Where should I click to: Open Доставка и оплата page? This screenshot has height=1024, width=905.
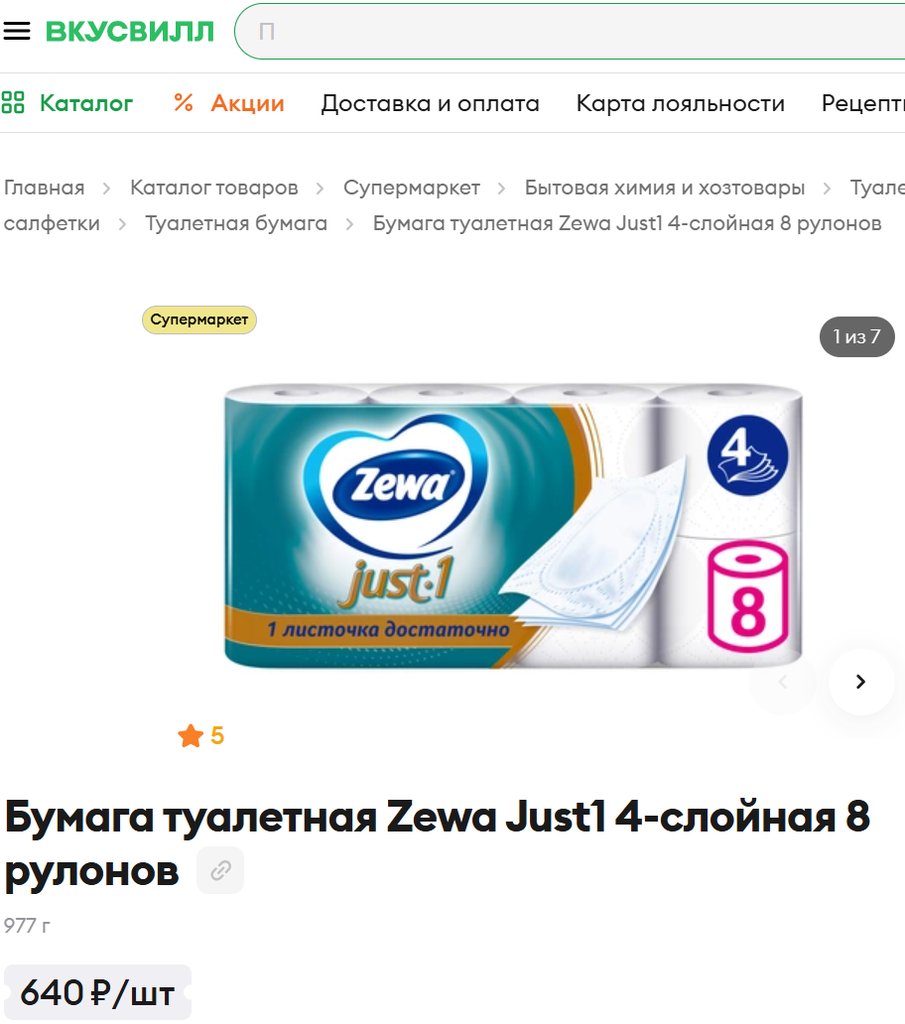(430, 103)
